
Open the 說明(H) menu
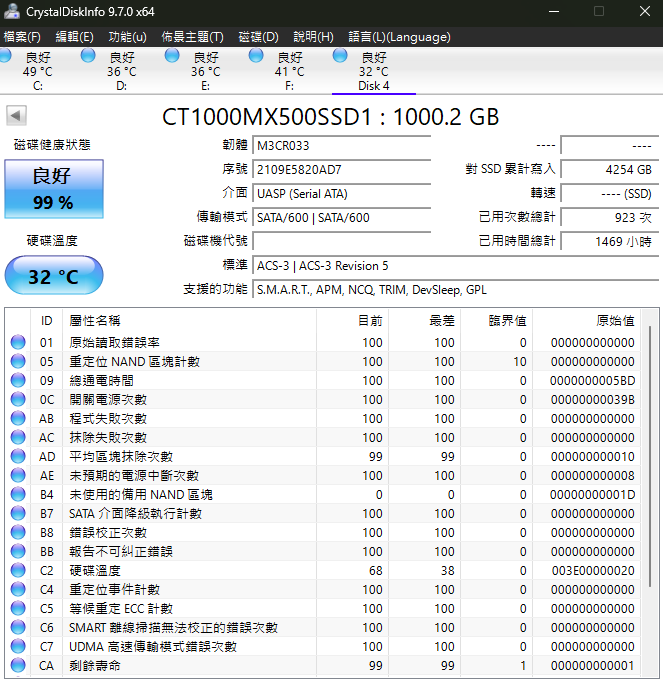(x=313, y=37)
